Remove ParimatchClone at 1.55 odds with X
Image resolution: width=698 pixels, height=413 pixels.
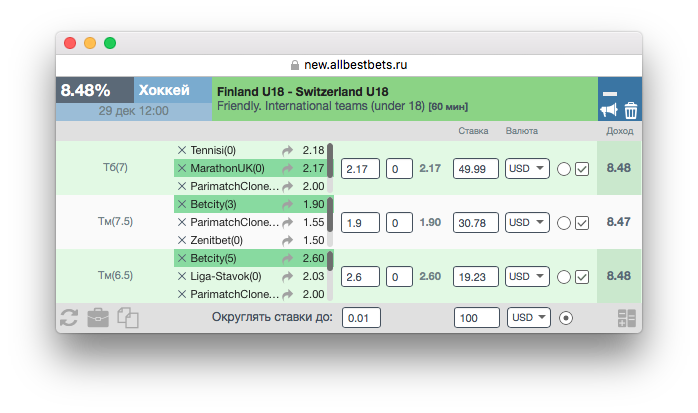pos(182,222)
